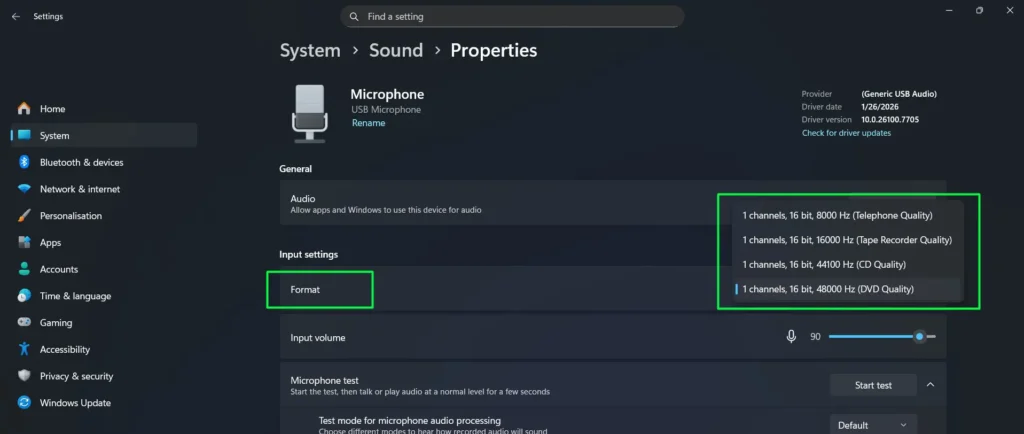This screenshot has width=1024, height=434.
Task: Click the Accounts person icon
Action: coord(24,269)
